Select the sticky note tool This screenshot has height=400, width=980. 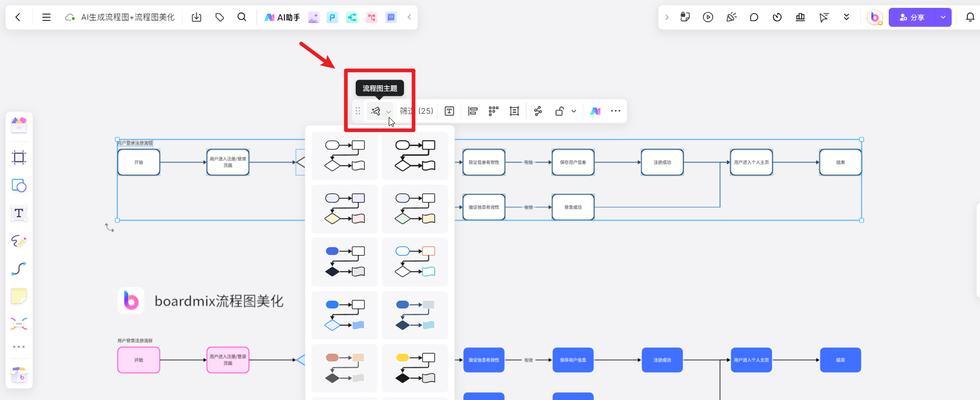[19, 296]
